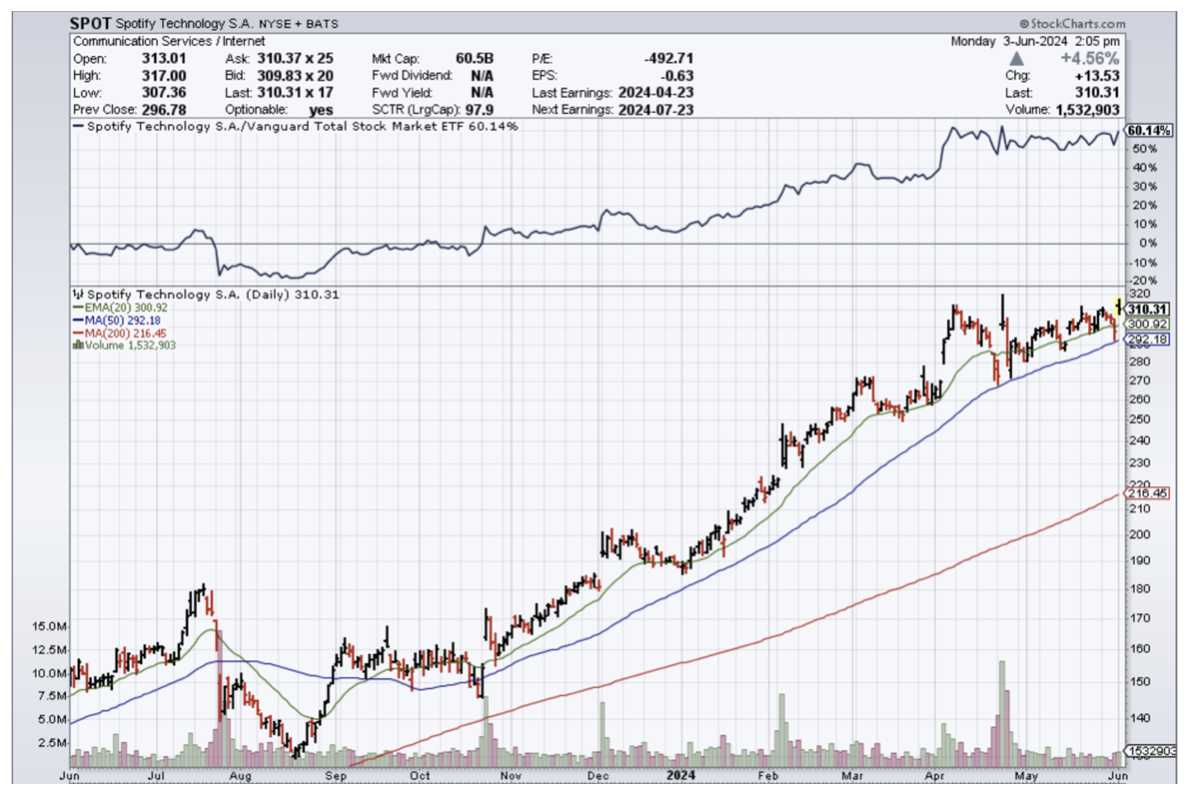Image resolution: width=1186 pixels, height=798 pixels.
Task: Click the 2024 year label on time axis
Action: pyautogui.click(x=681, y=775)
